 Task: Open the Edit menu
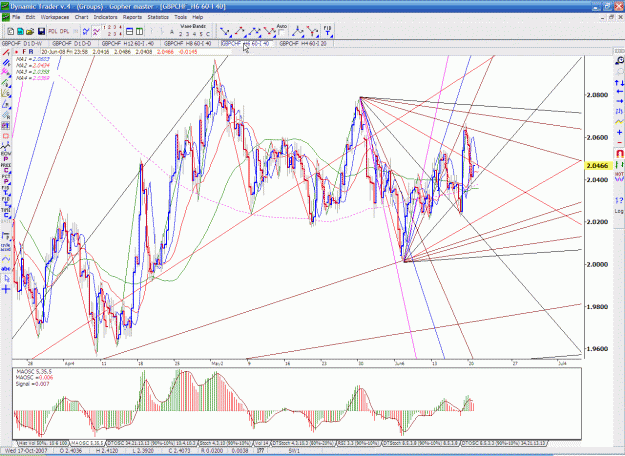(x=30, y=17)
